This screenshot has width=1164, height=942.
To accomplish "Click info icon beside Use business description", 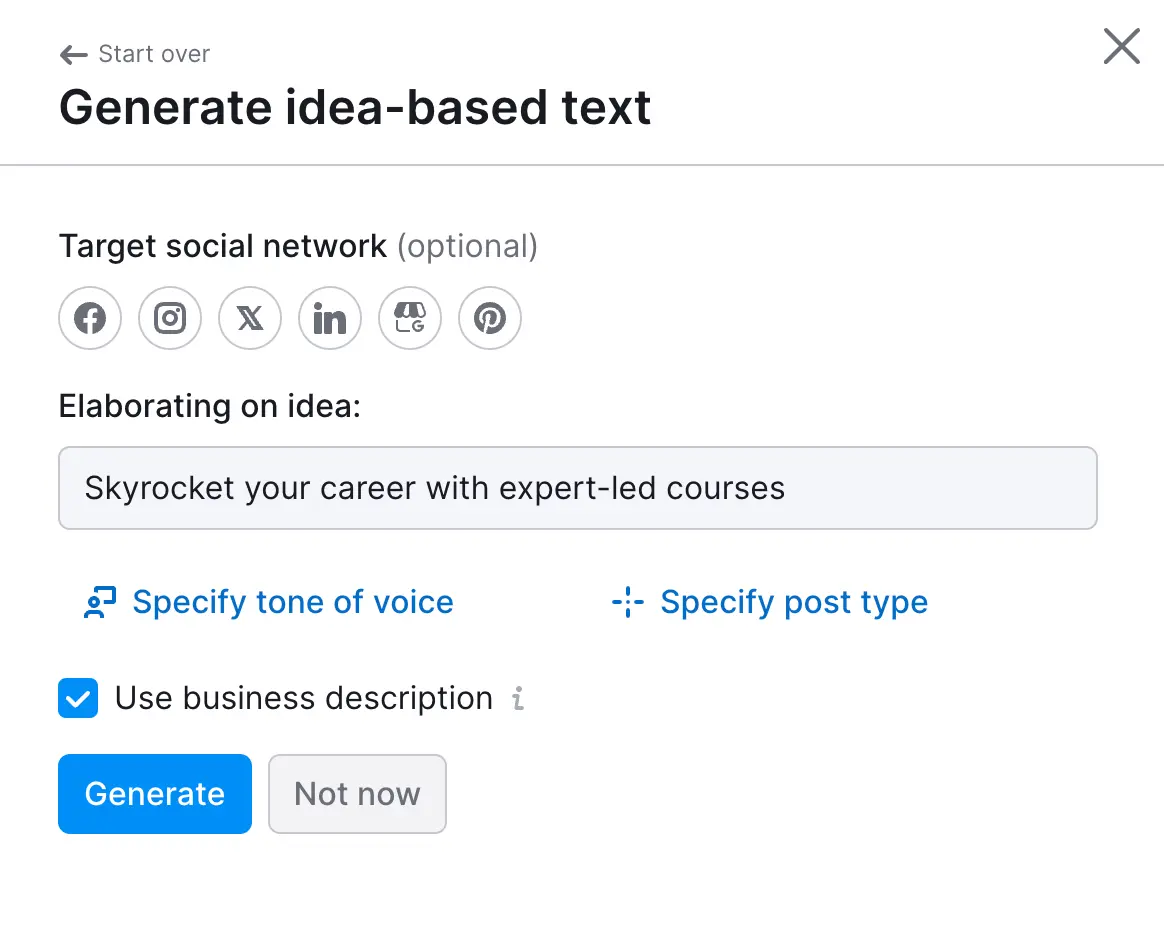I will [x=517, y=698].
